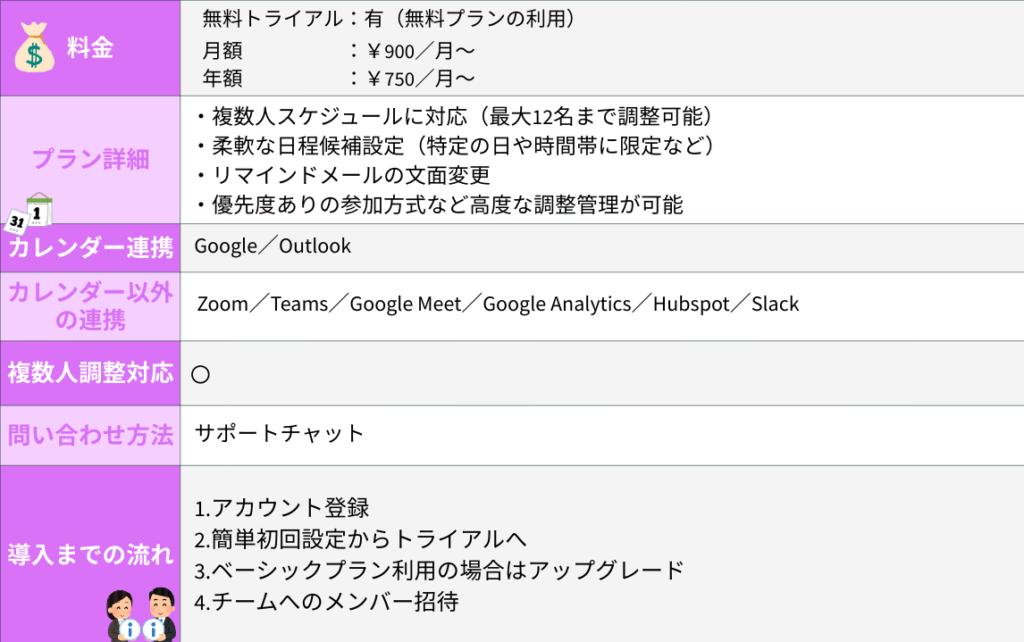Image resolution: width=1024 pixels, height=642 pixels.
Task: Click the 問い合わせ方法 row label
Action: tap(90, 435)
